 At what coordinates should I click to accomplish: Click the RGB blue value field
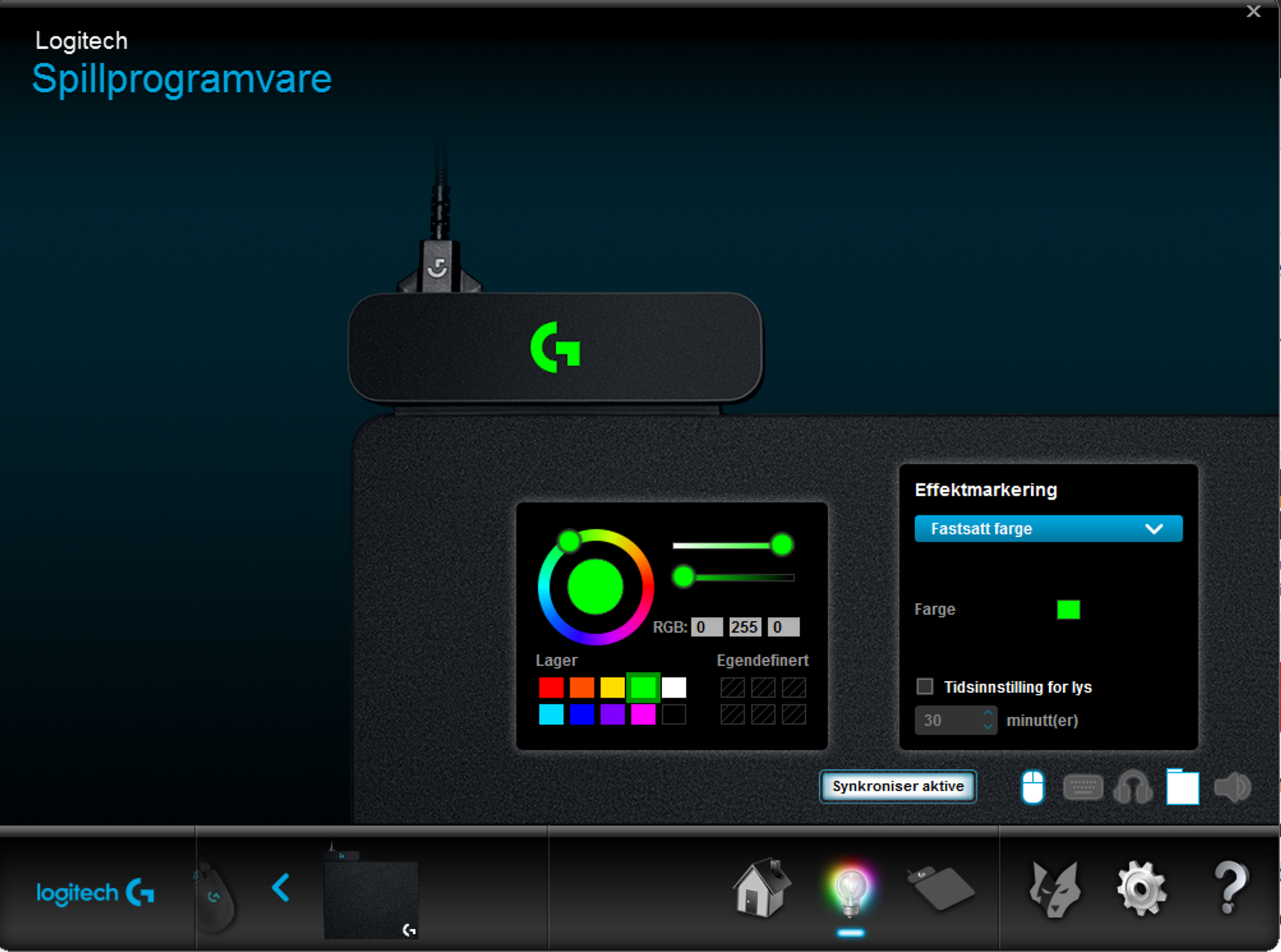pos(783,627)
